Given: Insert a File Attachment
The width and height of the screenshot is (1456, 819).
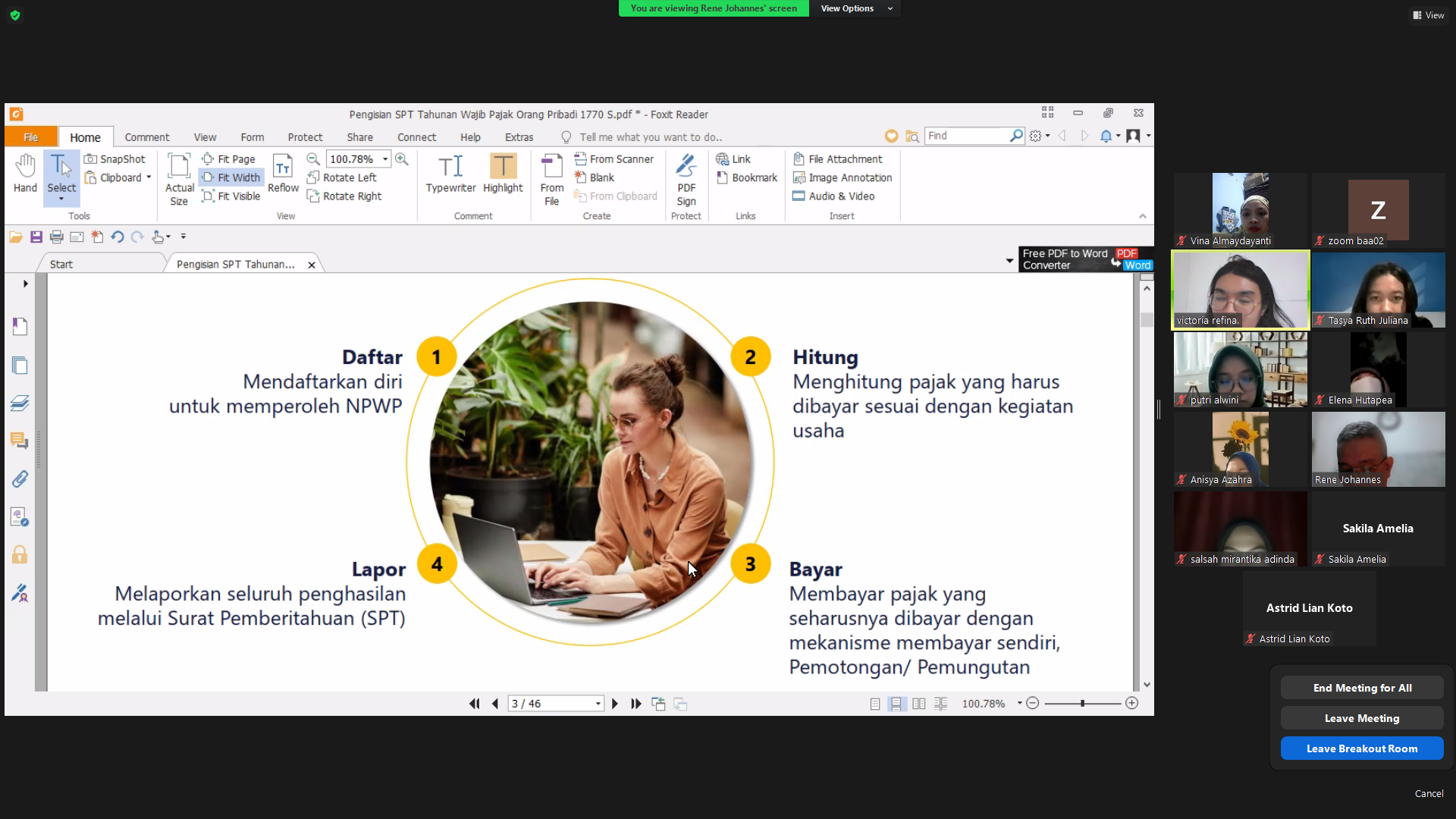Looking at the screenshot, I should point(838,159).
